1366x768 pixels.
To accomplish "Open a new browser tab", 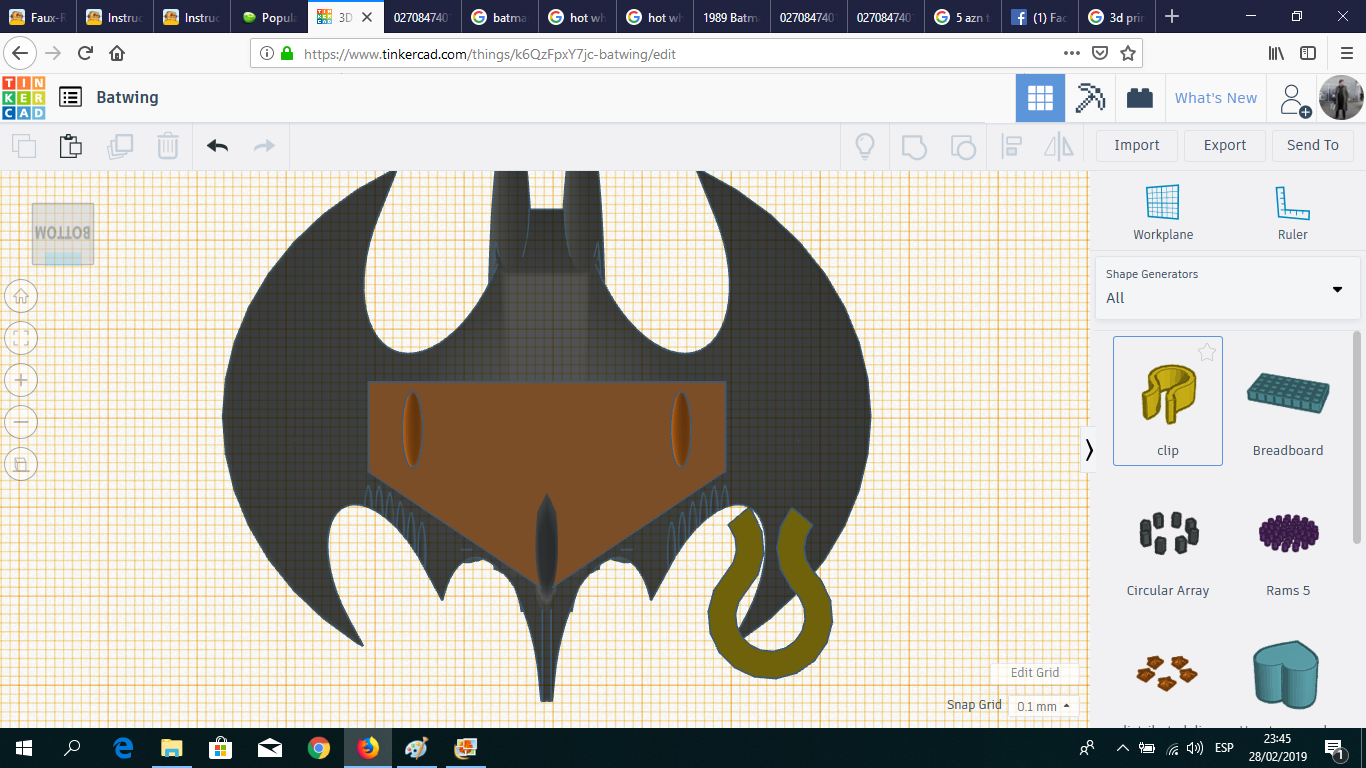I will click(1173, 17).
